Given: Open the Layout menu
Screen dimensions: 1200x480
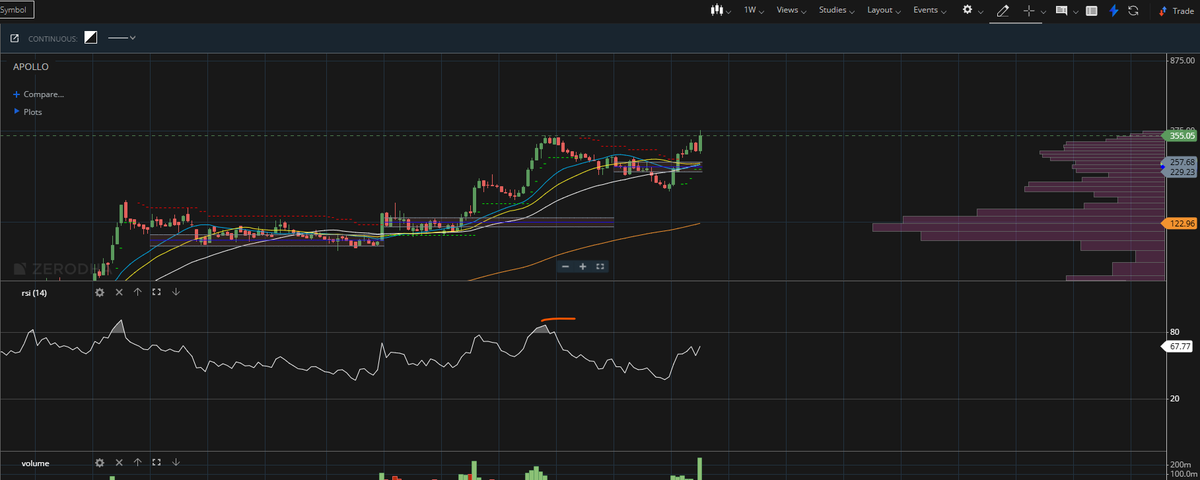Looking at the screenshot, I should coord(884,10).
